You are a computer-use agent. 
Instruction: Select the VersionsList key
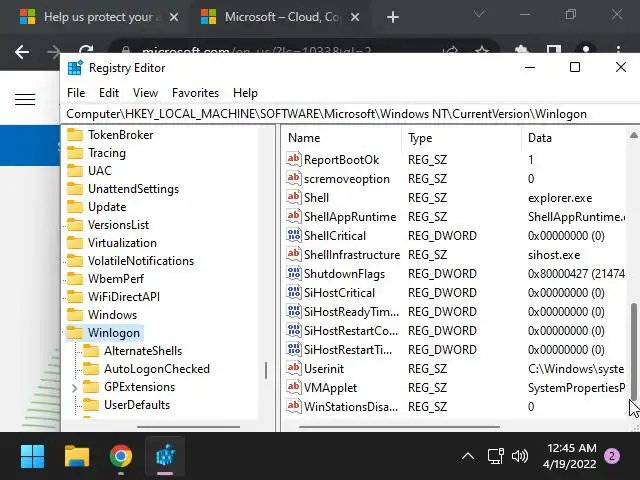click(118, 224)
